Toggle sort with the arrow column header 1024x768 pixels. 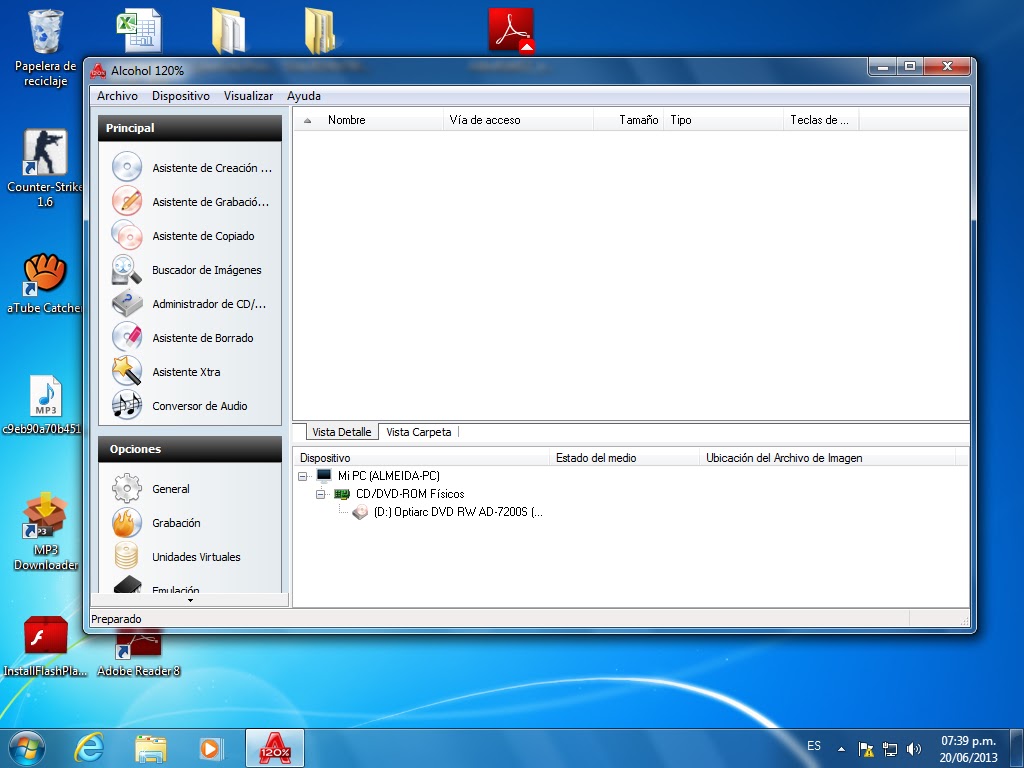point(308,120)
